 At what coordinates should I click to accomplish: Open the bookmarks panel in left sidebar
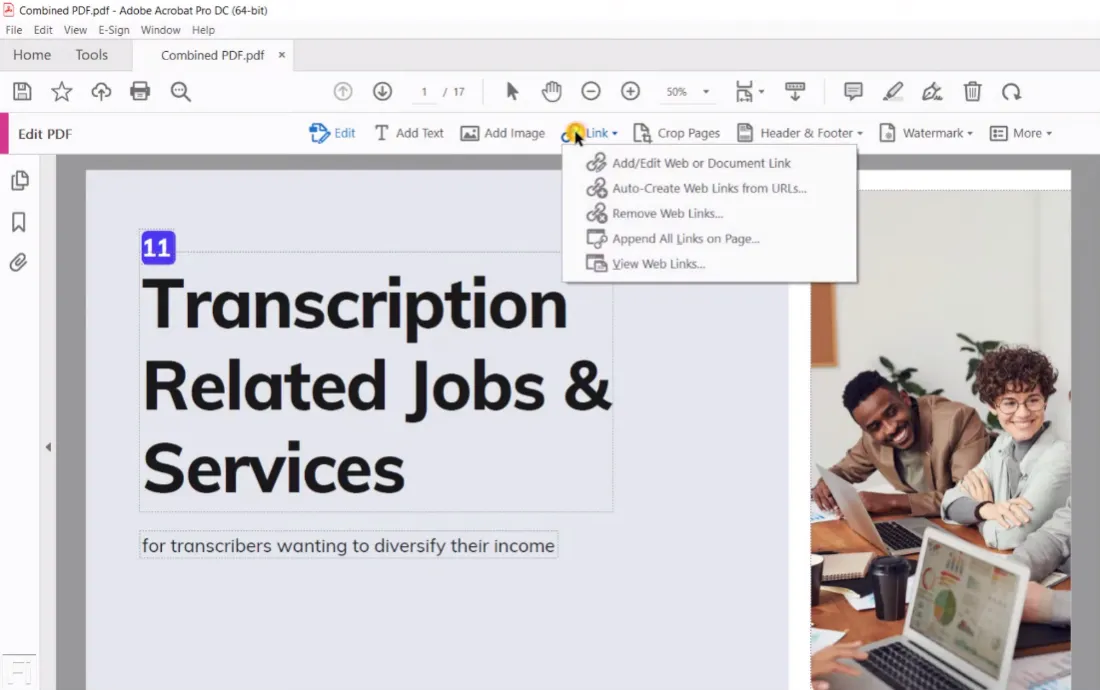19,222
